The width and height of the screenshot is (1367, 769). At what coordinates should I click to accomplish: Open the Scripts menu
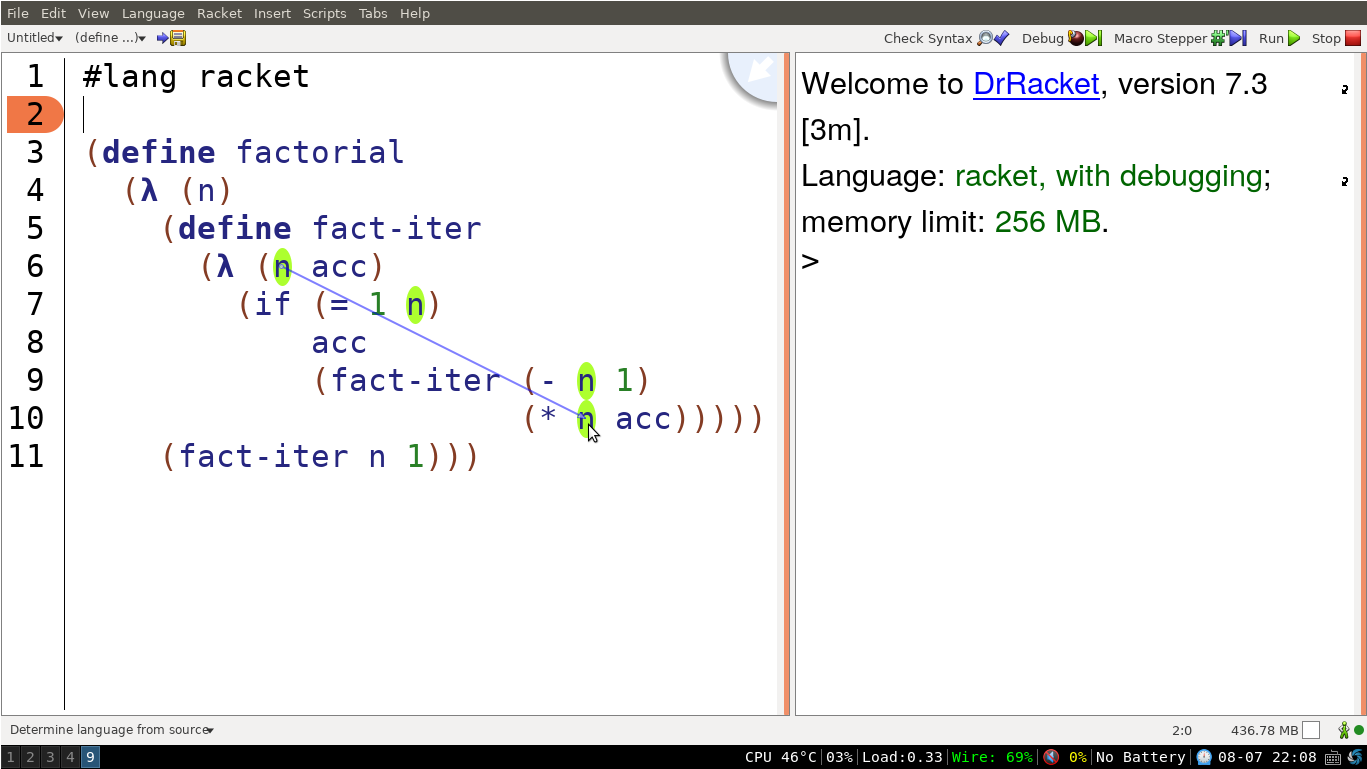324,13
